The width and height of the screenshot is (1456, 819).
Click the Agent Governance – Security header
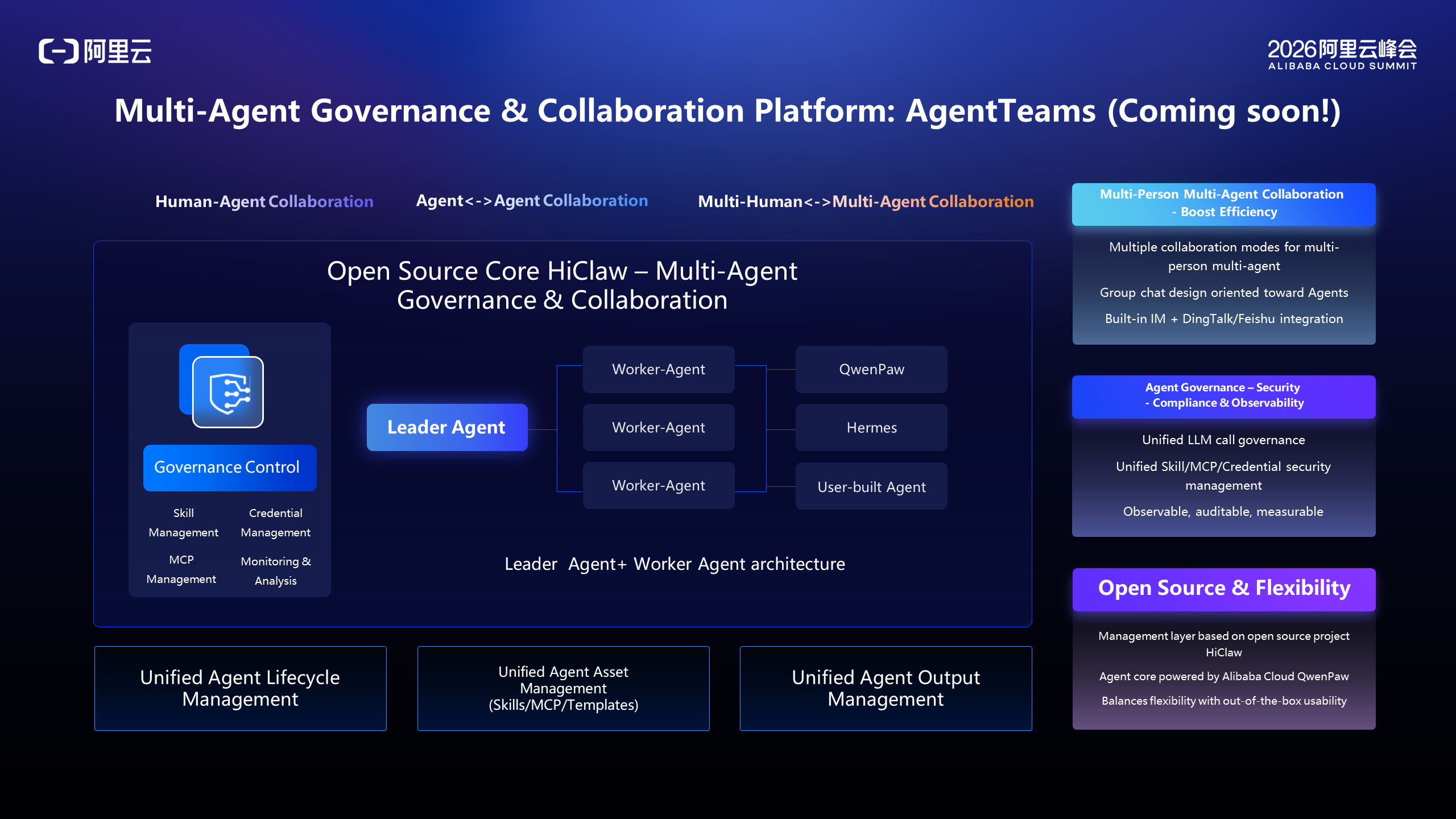click(x=1224, y=396)
